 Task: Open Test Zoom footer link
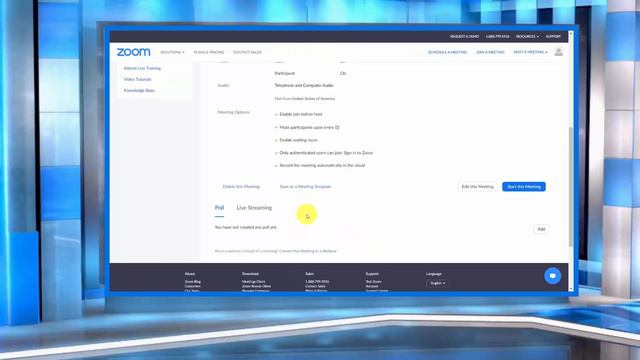coord(373,282)
